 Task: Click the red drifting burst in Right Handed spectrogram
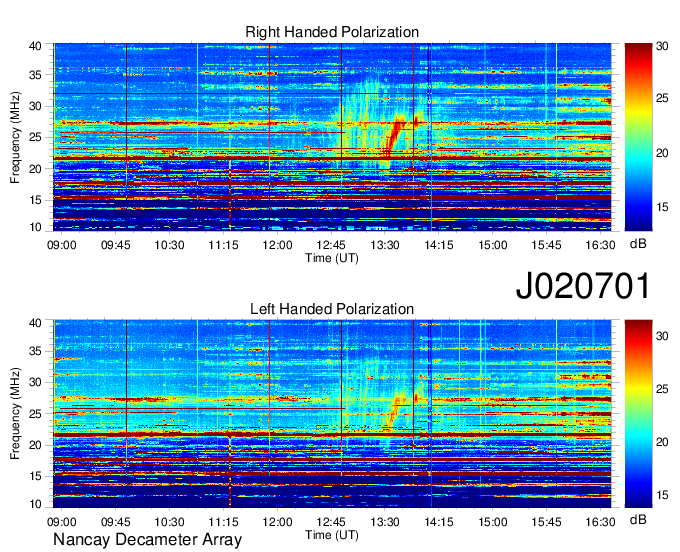tap(396, 137)
